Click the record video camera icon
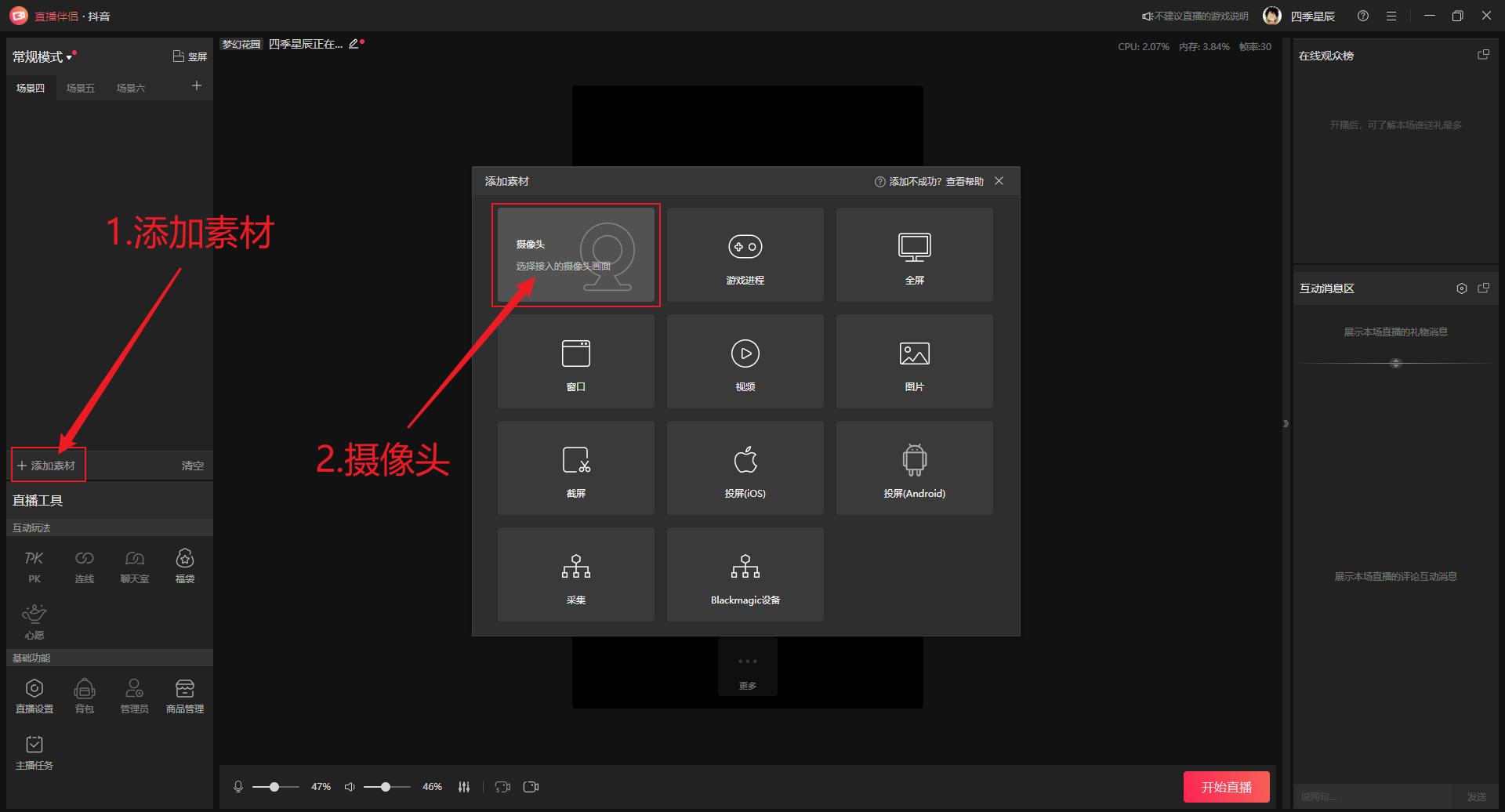This screenshot has width=1505, height=812. [x=531, y=786]
